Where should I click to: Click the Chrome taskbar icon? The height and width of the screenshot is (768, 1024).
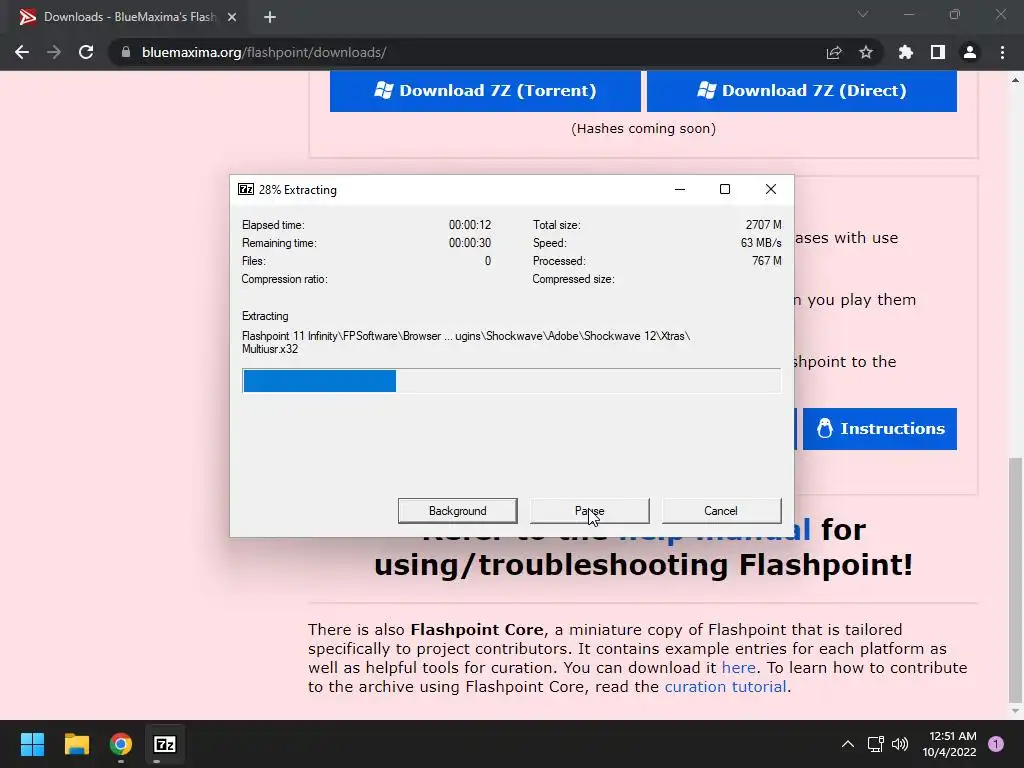121,744
